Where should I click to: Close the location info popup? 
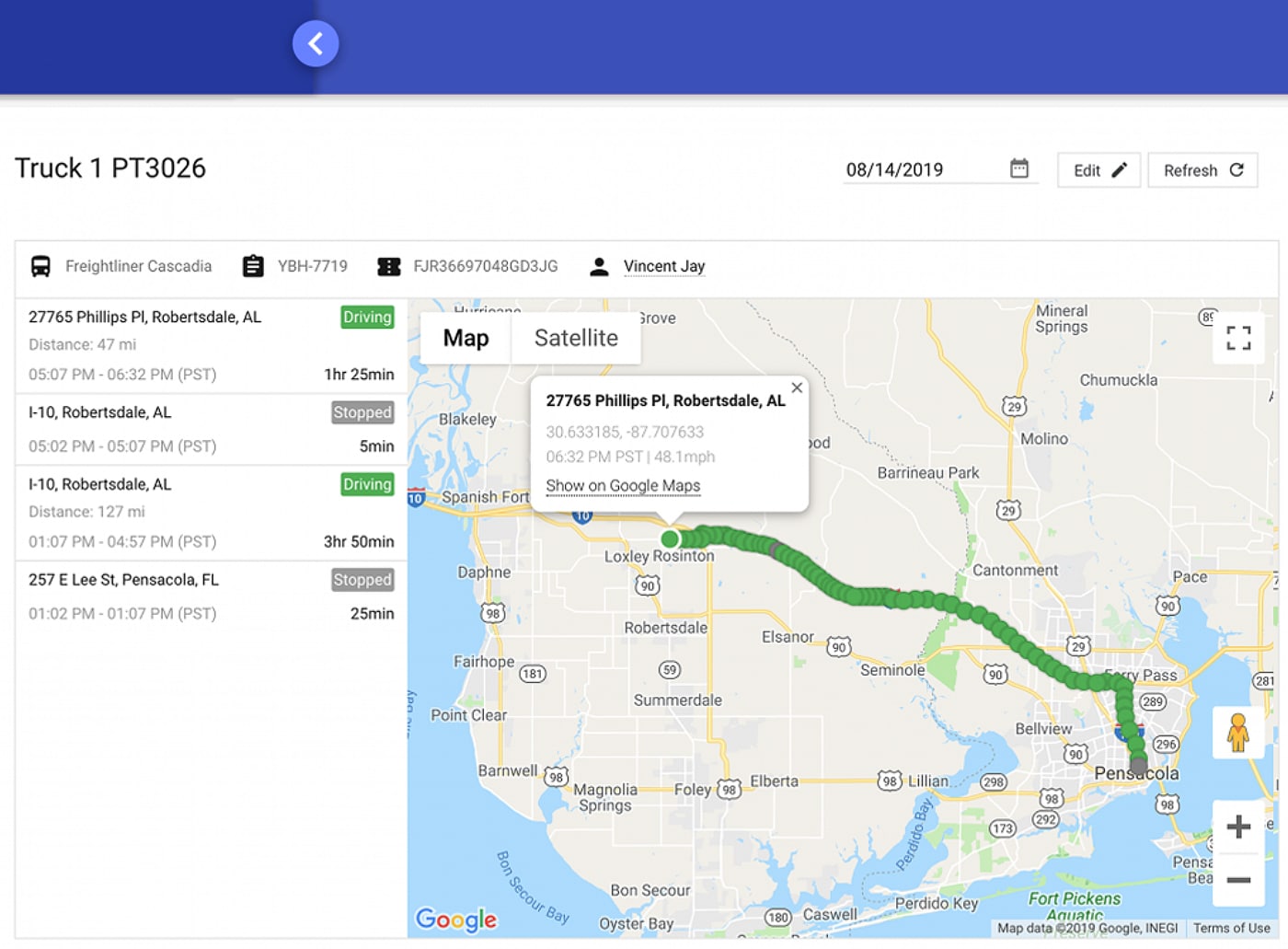point(797,388)
